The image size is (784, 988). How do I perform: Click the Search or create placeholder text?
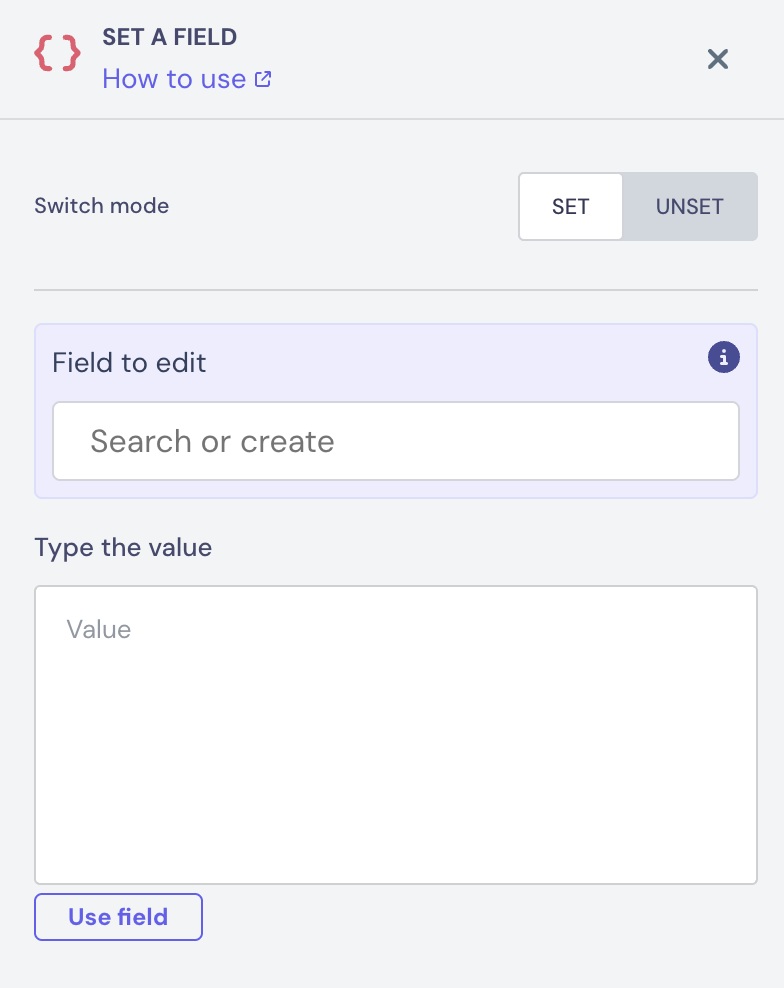tap(212, 441)
